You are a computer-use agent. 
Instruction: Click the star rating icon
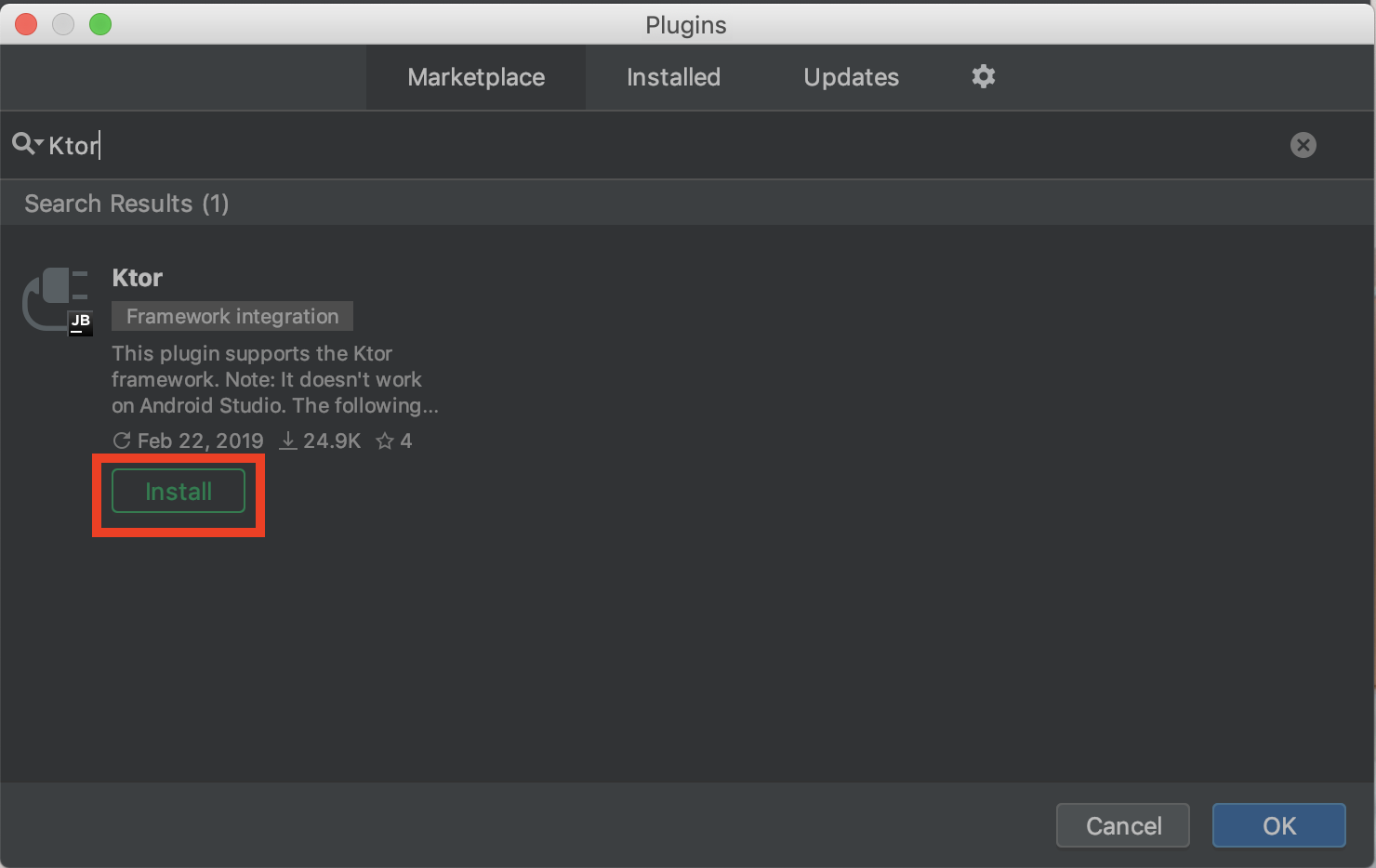385,441
